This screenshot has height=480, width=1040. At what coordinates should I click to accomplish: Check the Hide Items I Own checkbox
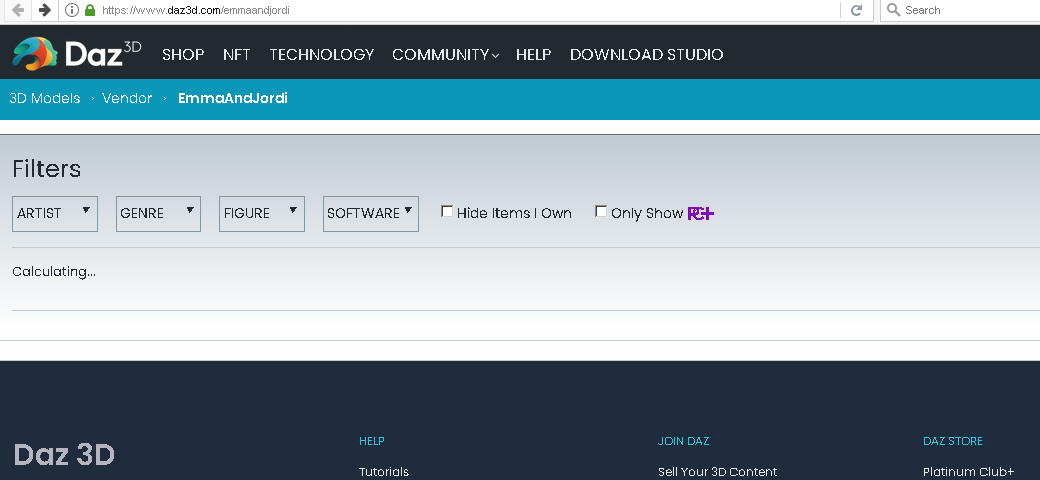click(447, 211)
